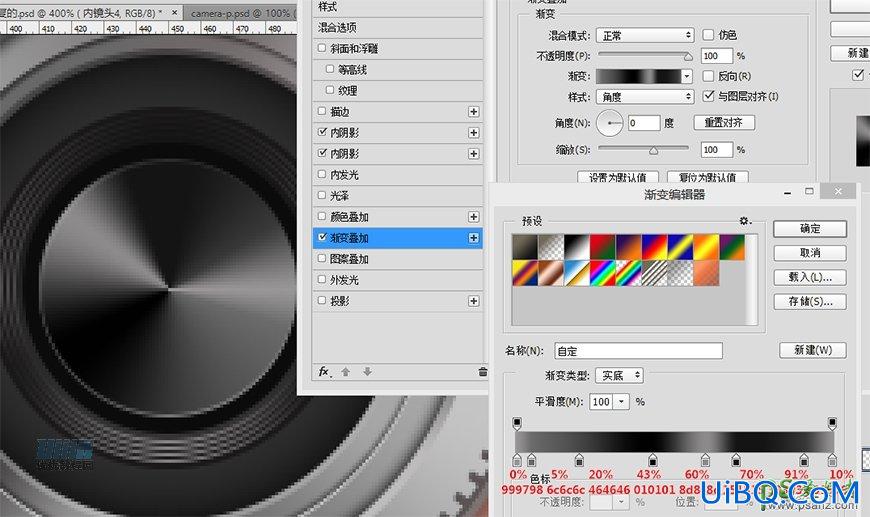Screen dimensions: 870x517
Task: Tick the 仿色 dither checkbox
Action: click(x=708, y=35)
